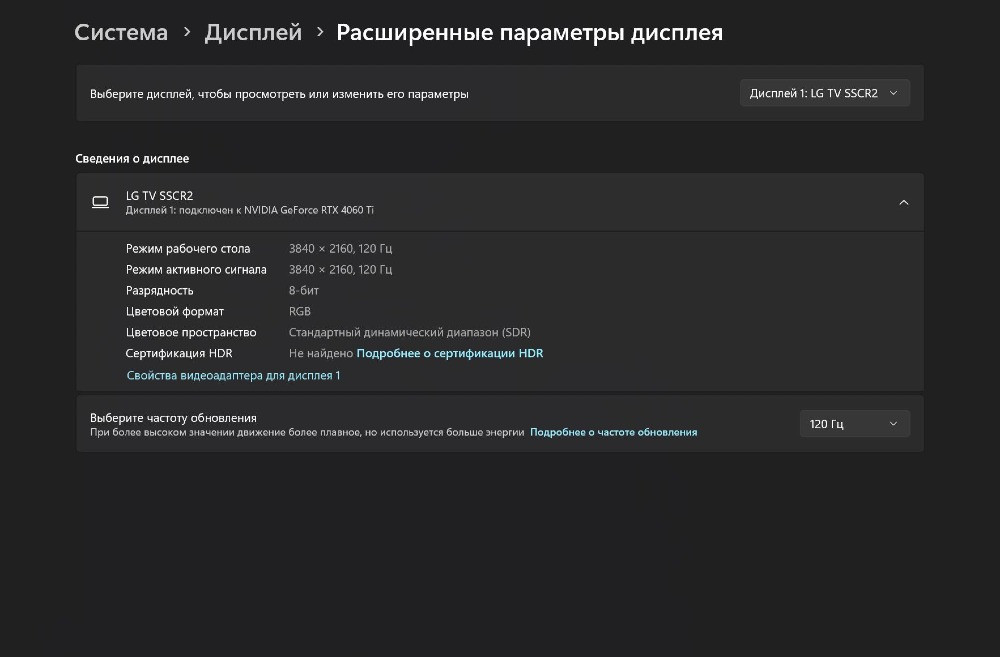Click the LG TV SSCR2 display name
Screen dimensions: 1000x657
[159, 195]
